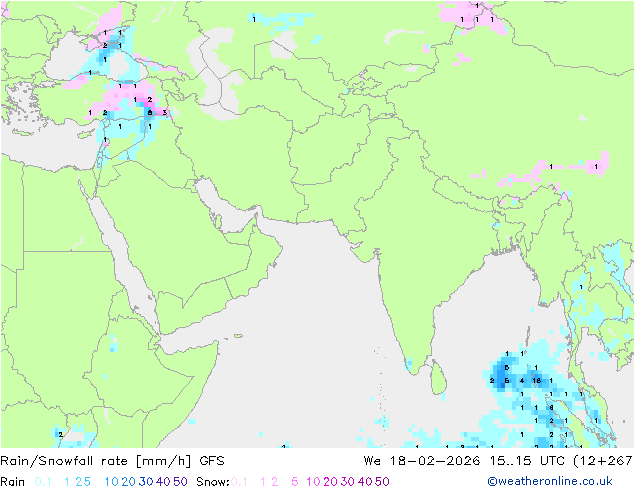Image resolution: width=634 pixels, height=490 pixels.
Task: Select the Rain legend value 50
Action: pyautogui.click(x=180, y=482)
